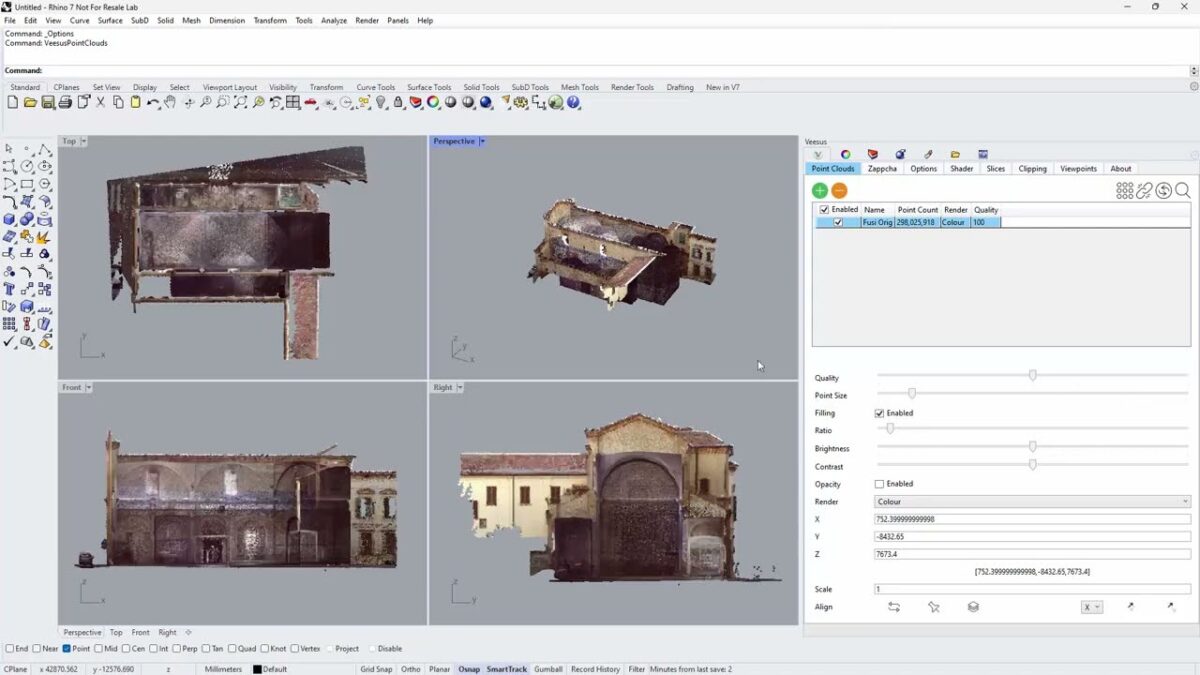This screenshot has width=1200, height=675.
Task: Click the save file icon in toolbar
Action: point(48,103)
